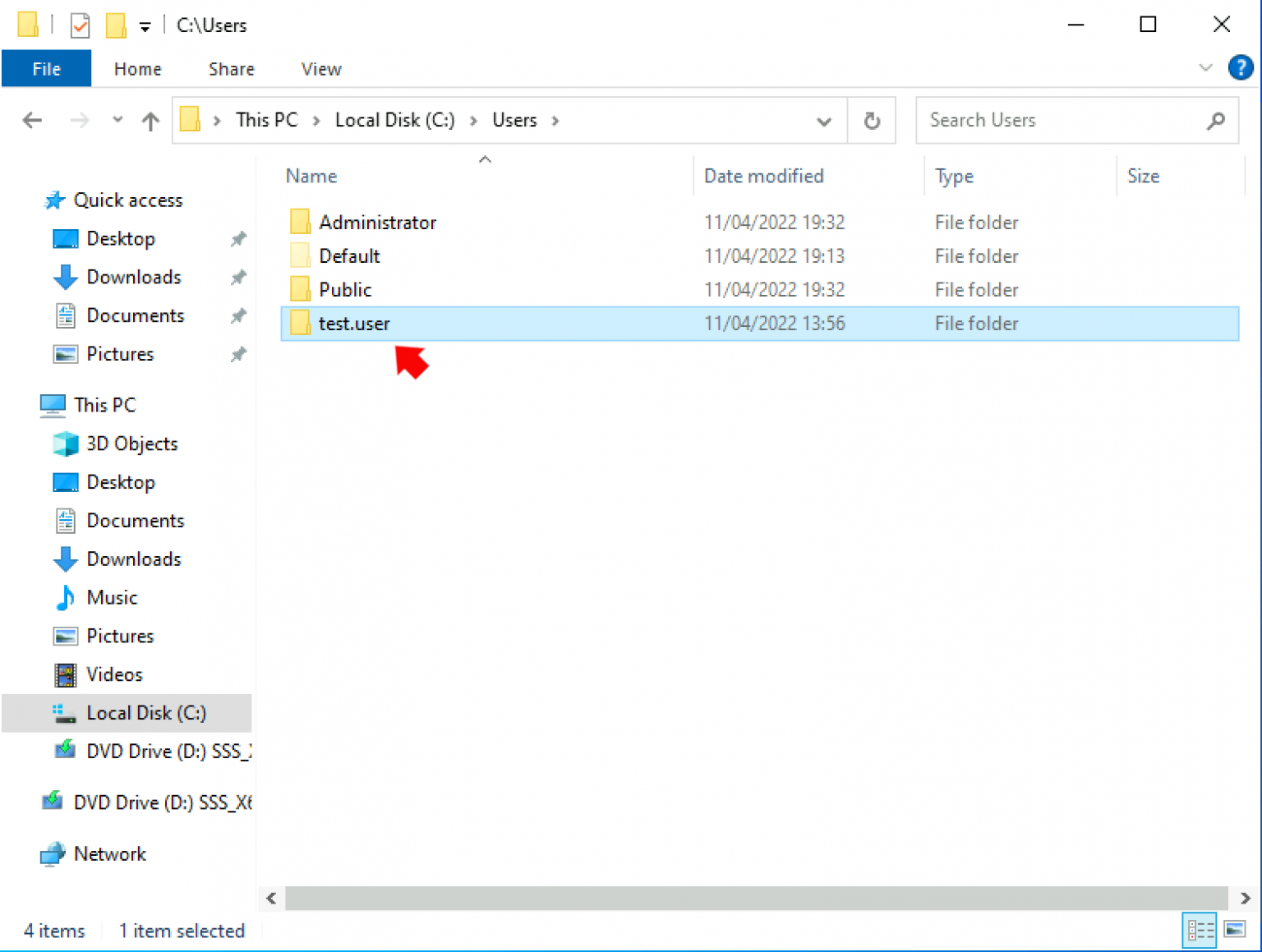Viewport: 1262px width, 952px height.
Task: Open Properties via the checkmark Quick Access icon
Action: pos(80,25)
